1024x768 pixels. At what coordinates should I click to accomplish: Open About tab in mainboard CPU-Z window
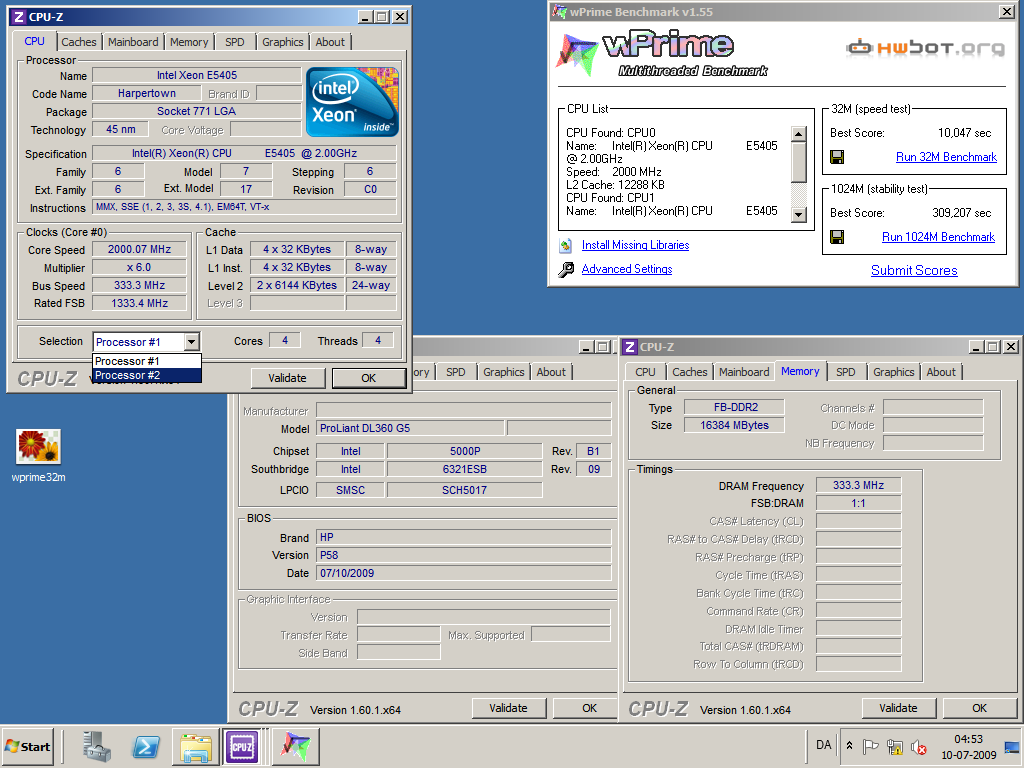pos(551,372)
